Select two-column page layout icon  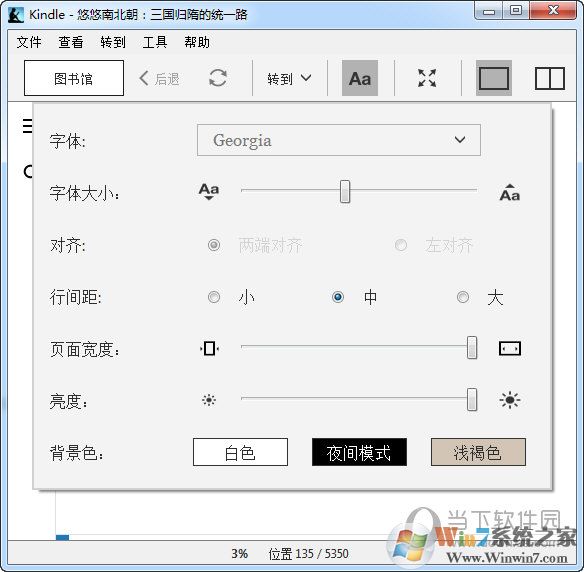point(550,78)
